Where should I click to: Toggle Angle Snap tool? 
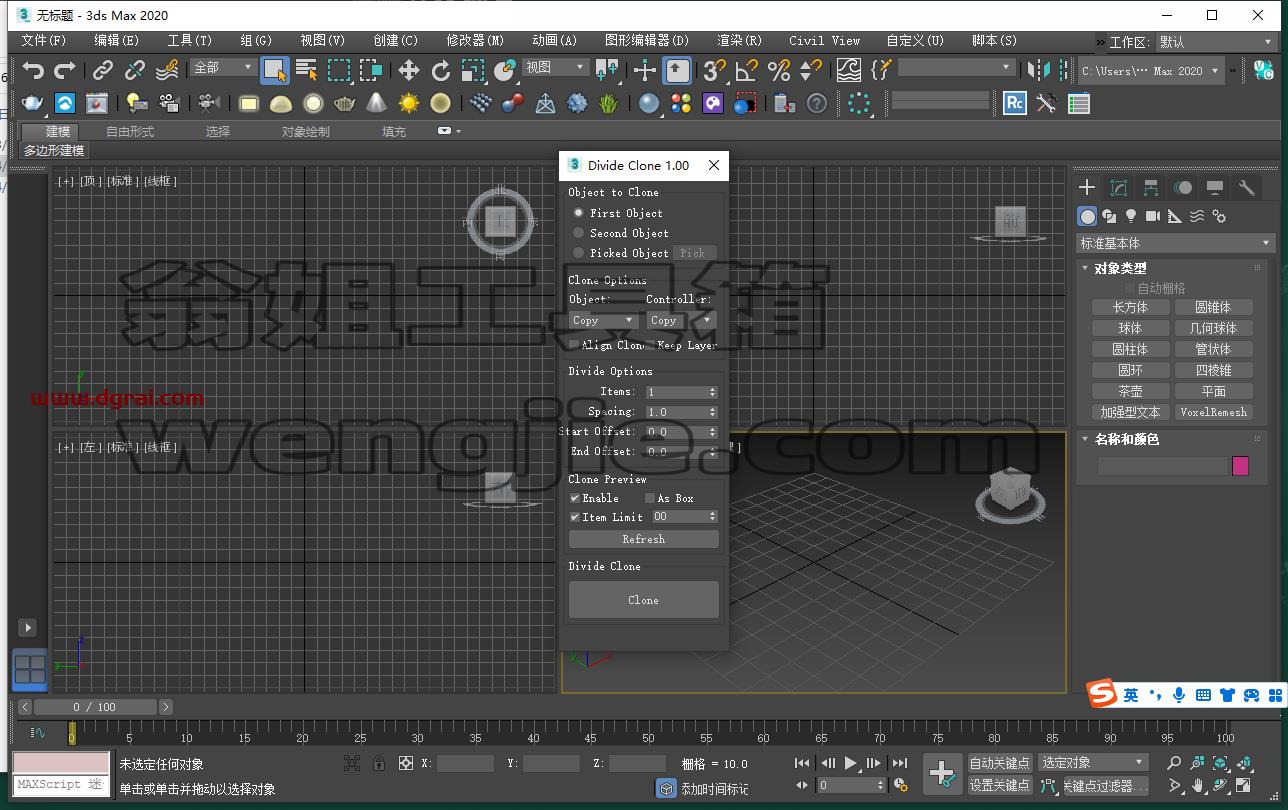pyautogui.click(x=747, y=70)
